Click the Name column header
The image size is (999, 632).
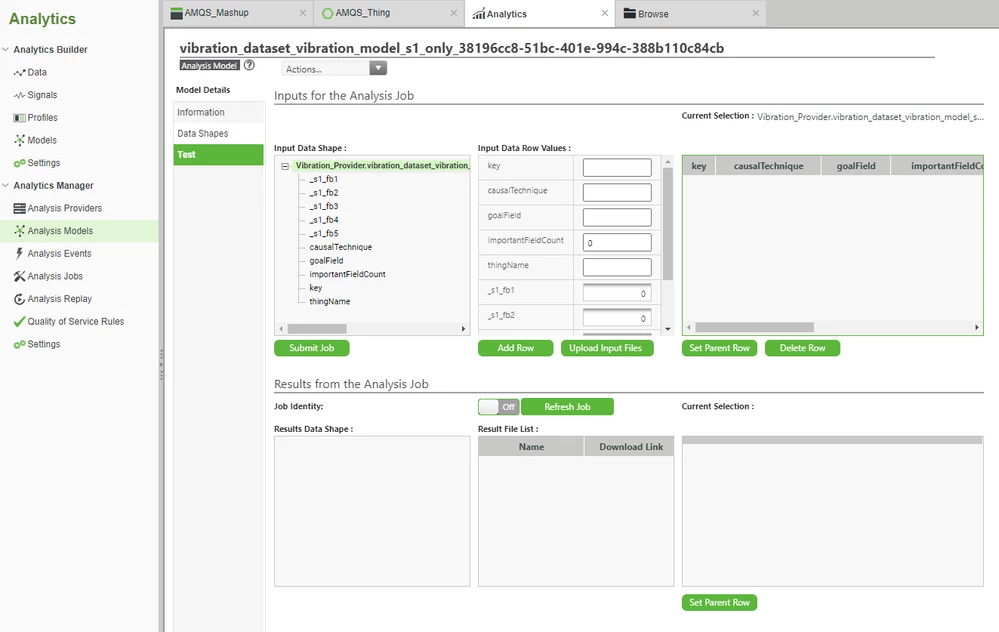[x=531, y=447]
